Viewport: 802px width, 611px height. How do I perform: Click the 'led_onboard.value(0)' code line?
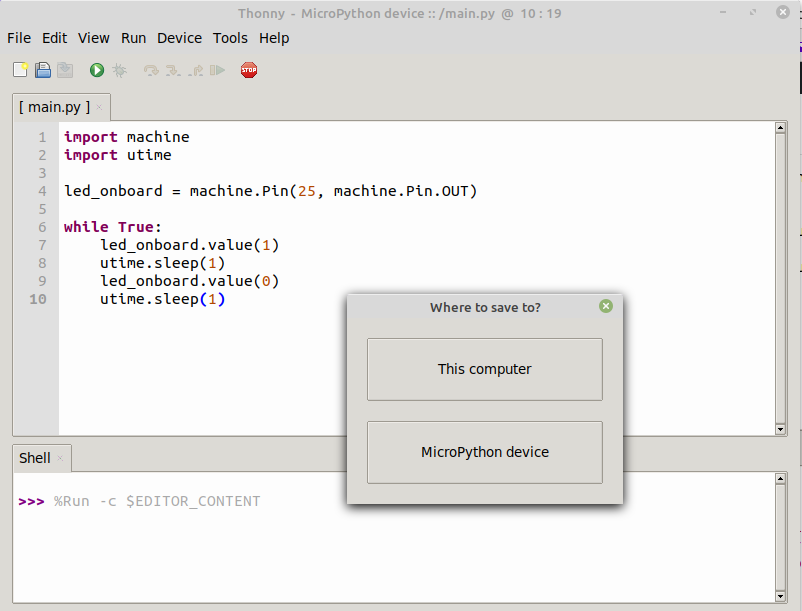[x=189, y=281]
